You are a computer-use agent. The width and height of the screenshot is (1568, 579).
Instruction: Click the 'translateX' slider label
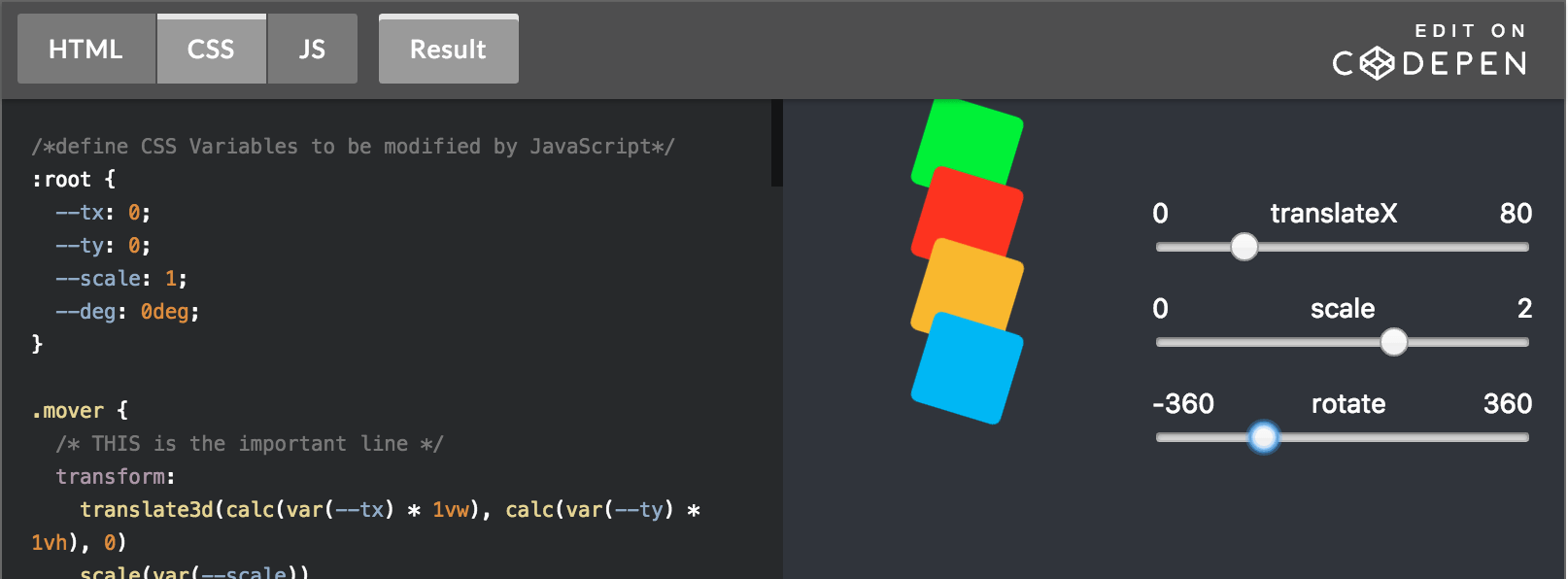1334,214
